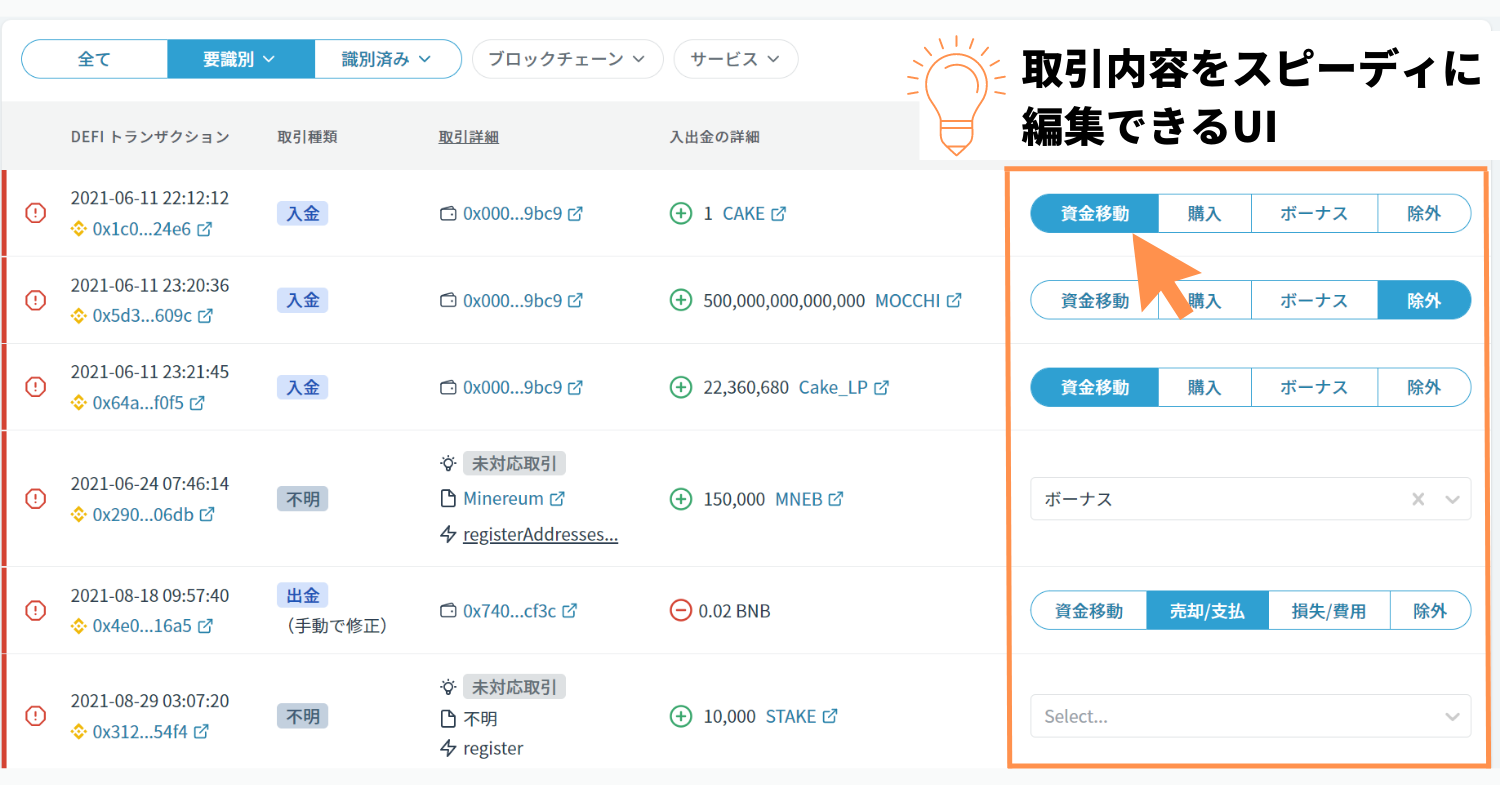Open external link for the CAKE token
The image size is (1500, 785).
coord(778,213)
